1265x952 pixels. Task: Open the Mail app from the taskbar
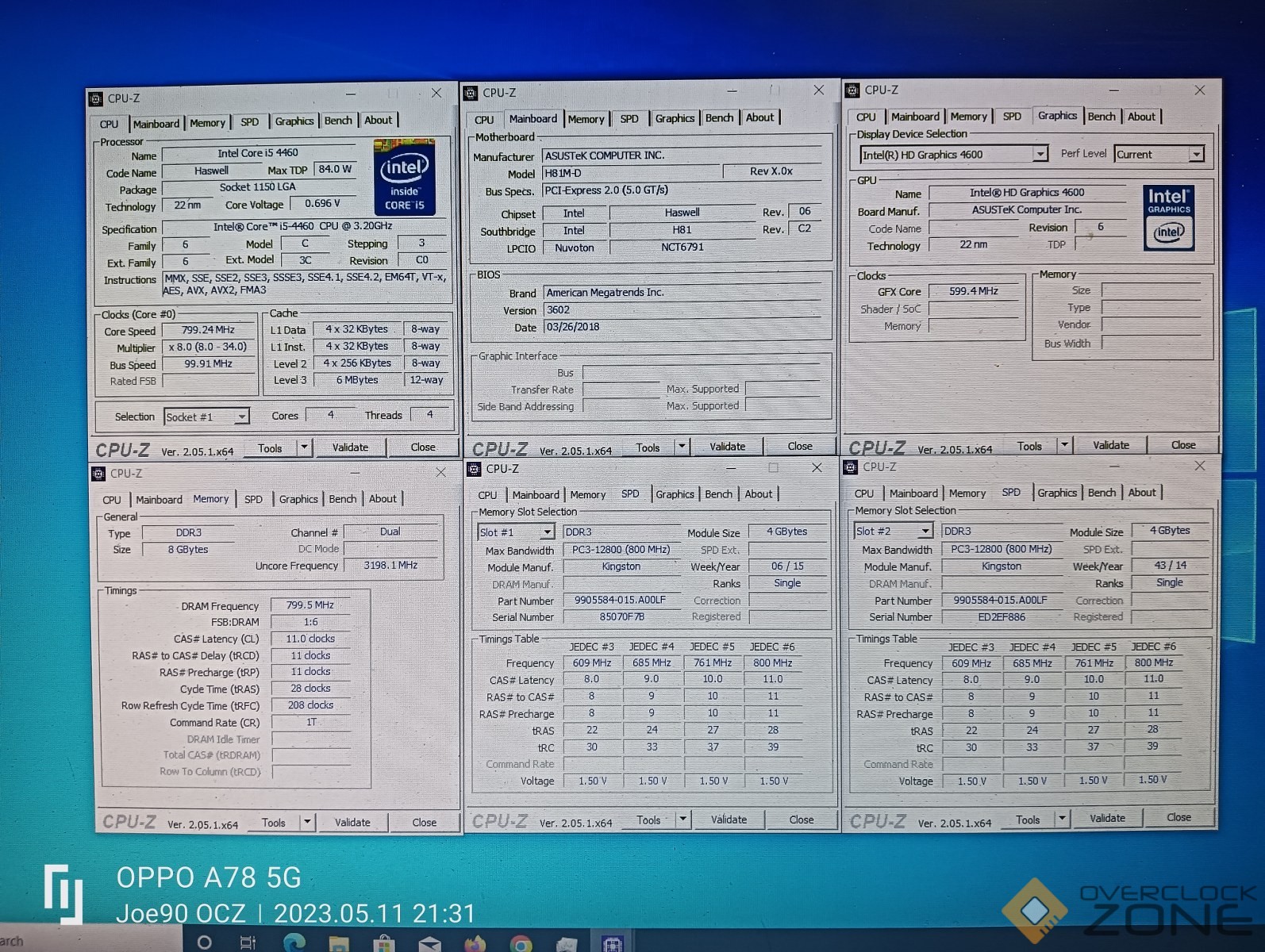pyautogui.click(x=429, y=943)
